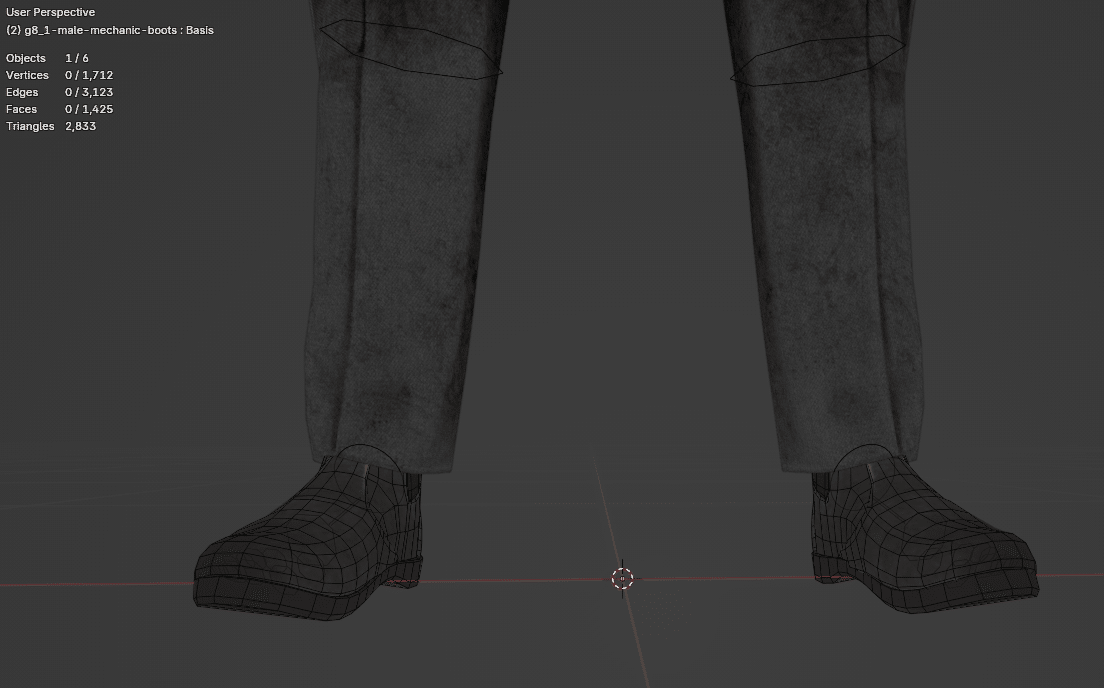Click the Objects "1 / 6" statistic

click(x=77, y=58)
